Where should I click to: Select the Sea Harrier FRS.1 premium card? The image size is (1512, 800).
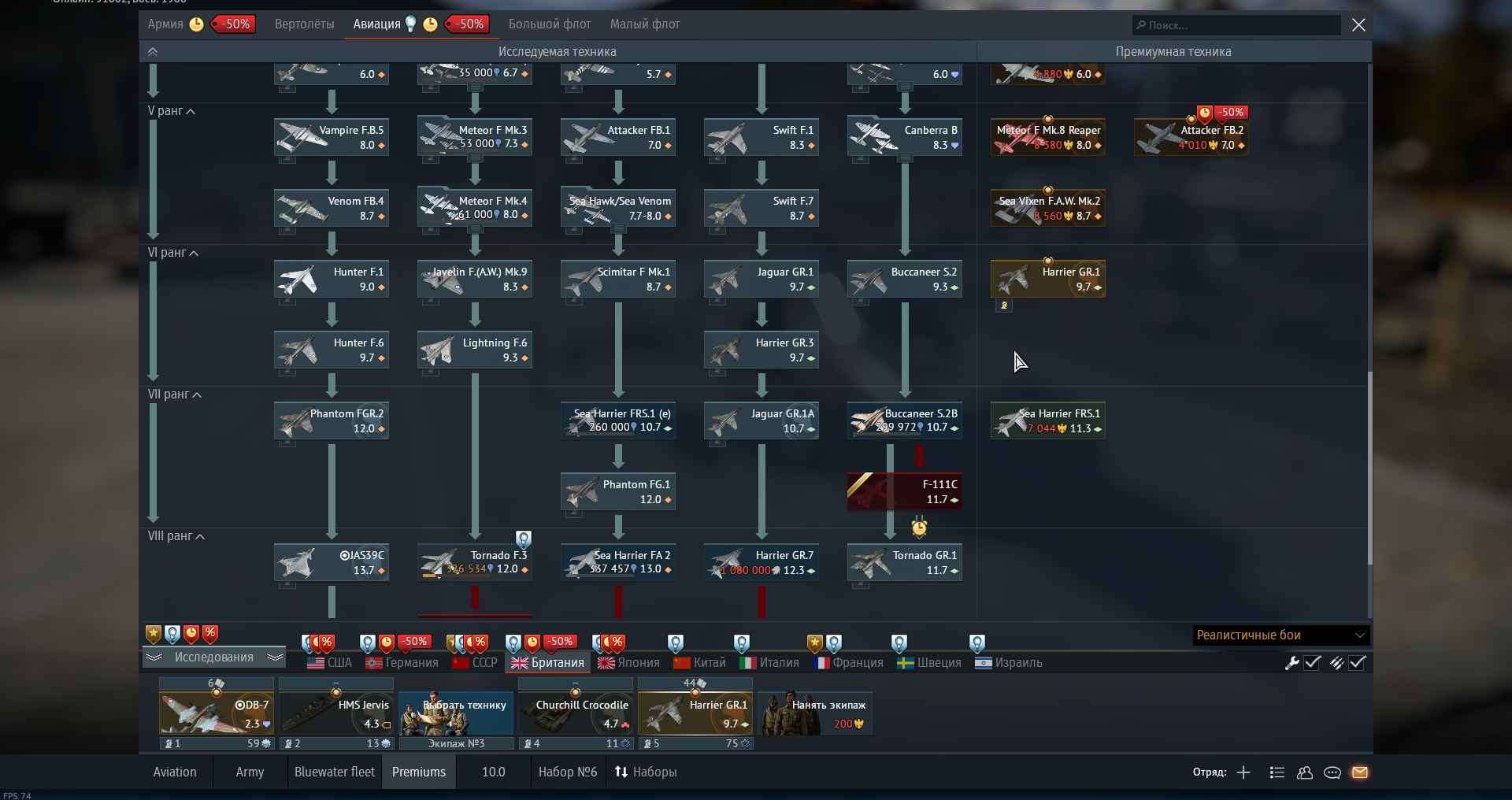click(x=1047, y=421)
